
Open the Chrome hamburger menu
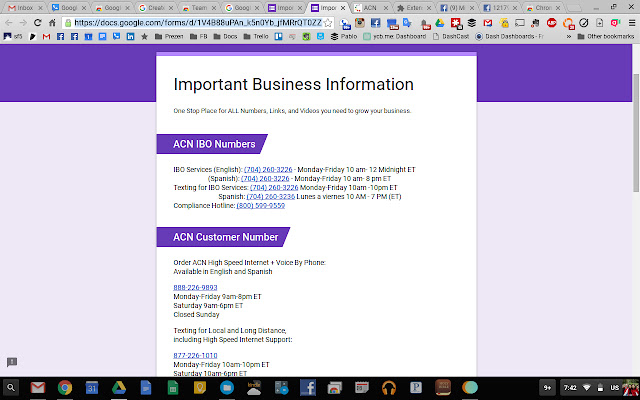click(x=632, y=23)
